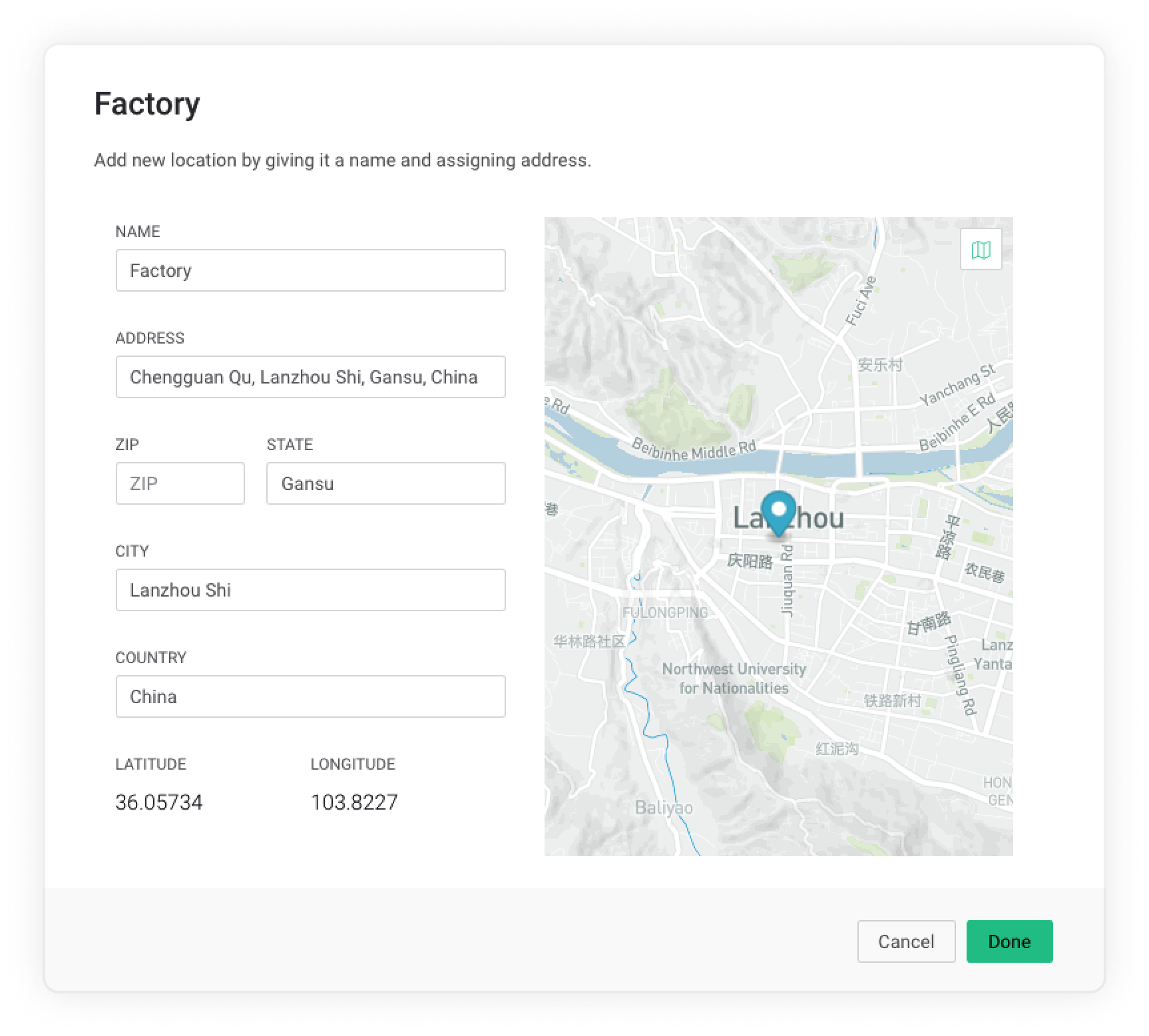This screenshot has height=1036, width=1149.
Task: Click the FULONGPING area label on map
Action: click(x=664, y=613)
